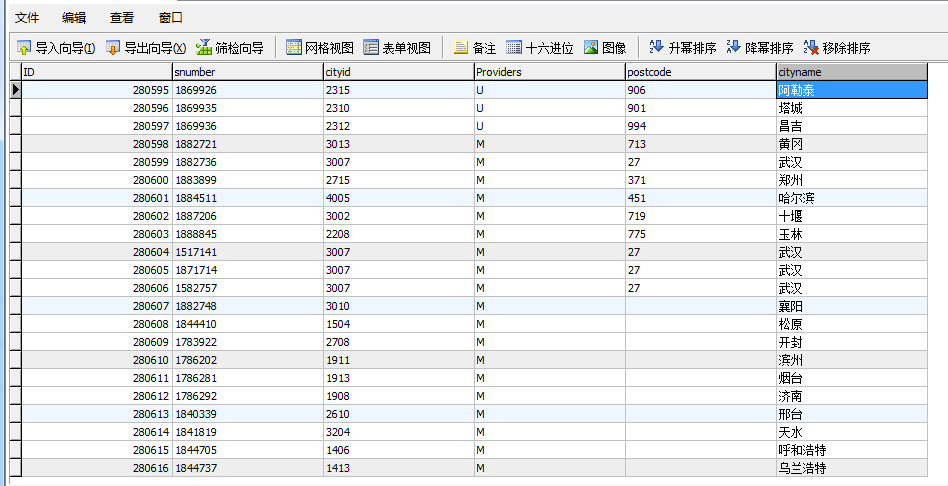Click Providers cell in row 280596
This screenshot has height=486, width=948.
[550, 108]
